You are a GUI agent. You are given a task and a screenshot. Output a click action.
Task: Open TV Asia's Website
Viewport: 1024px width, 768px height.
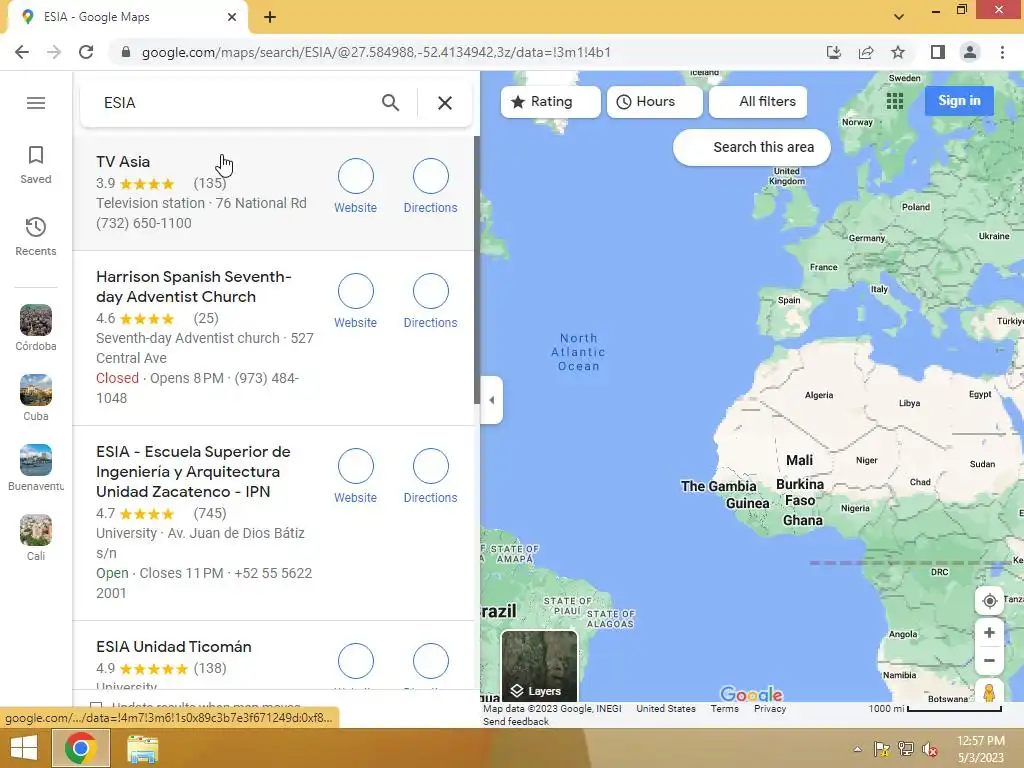coord(355,186)
